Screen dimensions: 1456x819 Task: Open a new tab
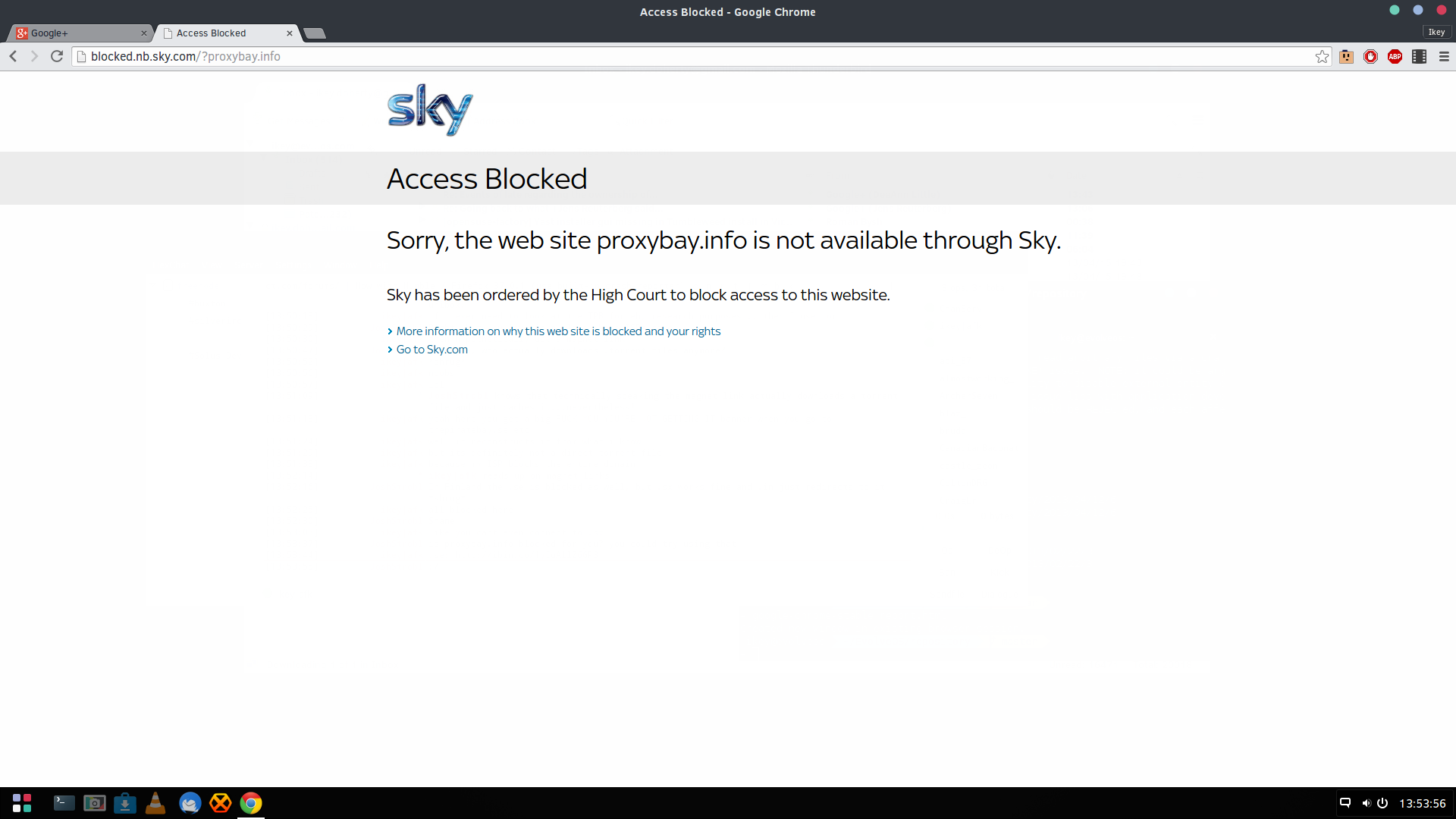coord(315,33)
